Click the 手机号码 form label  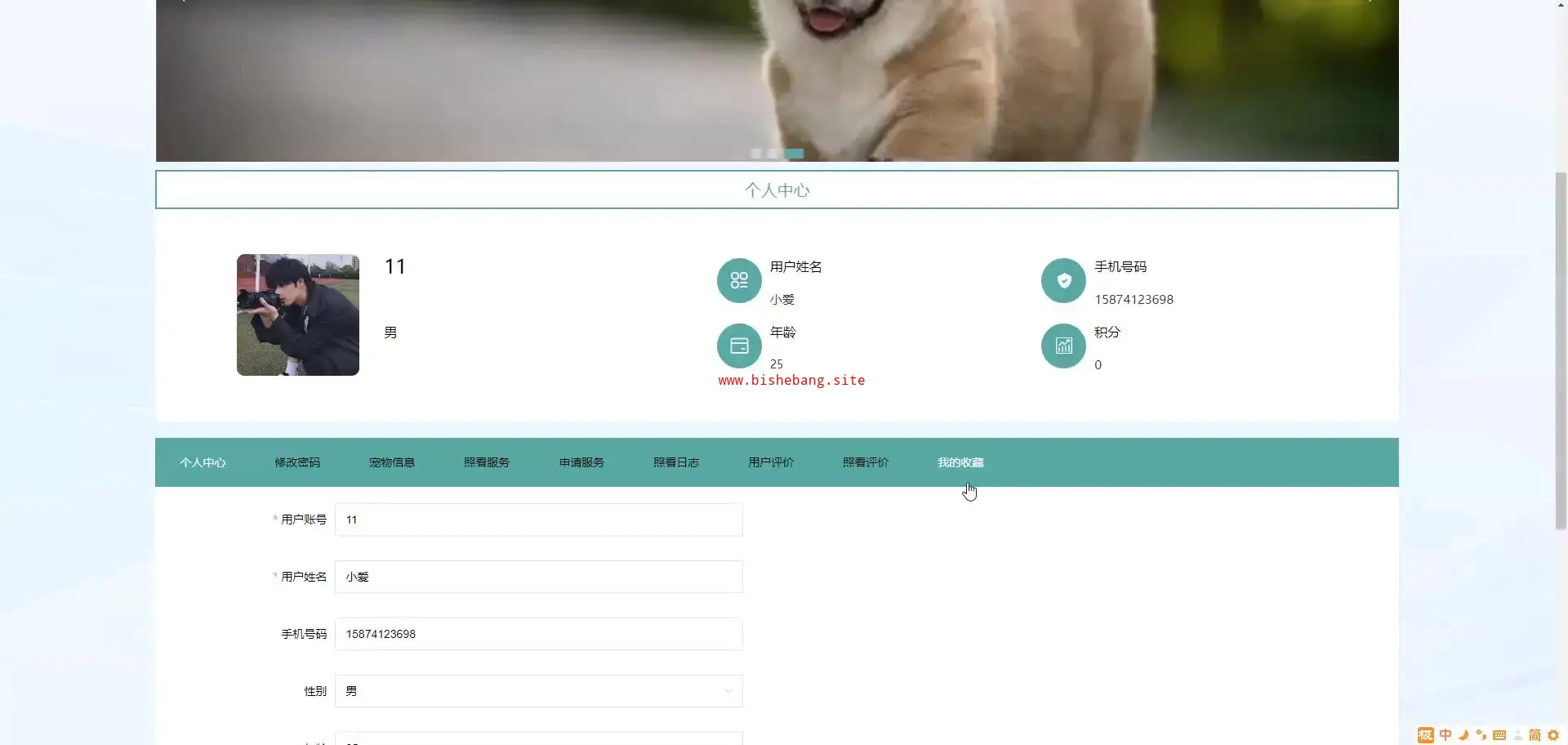[x=304, y=634]
